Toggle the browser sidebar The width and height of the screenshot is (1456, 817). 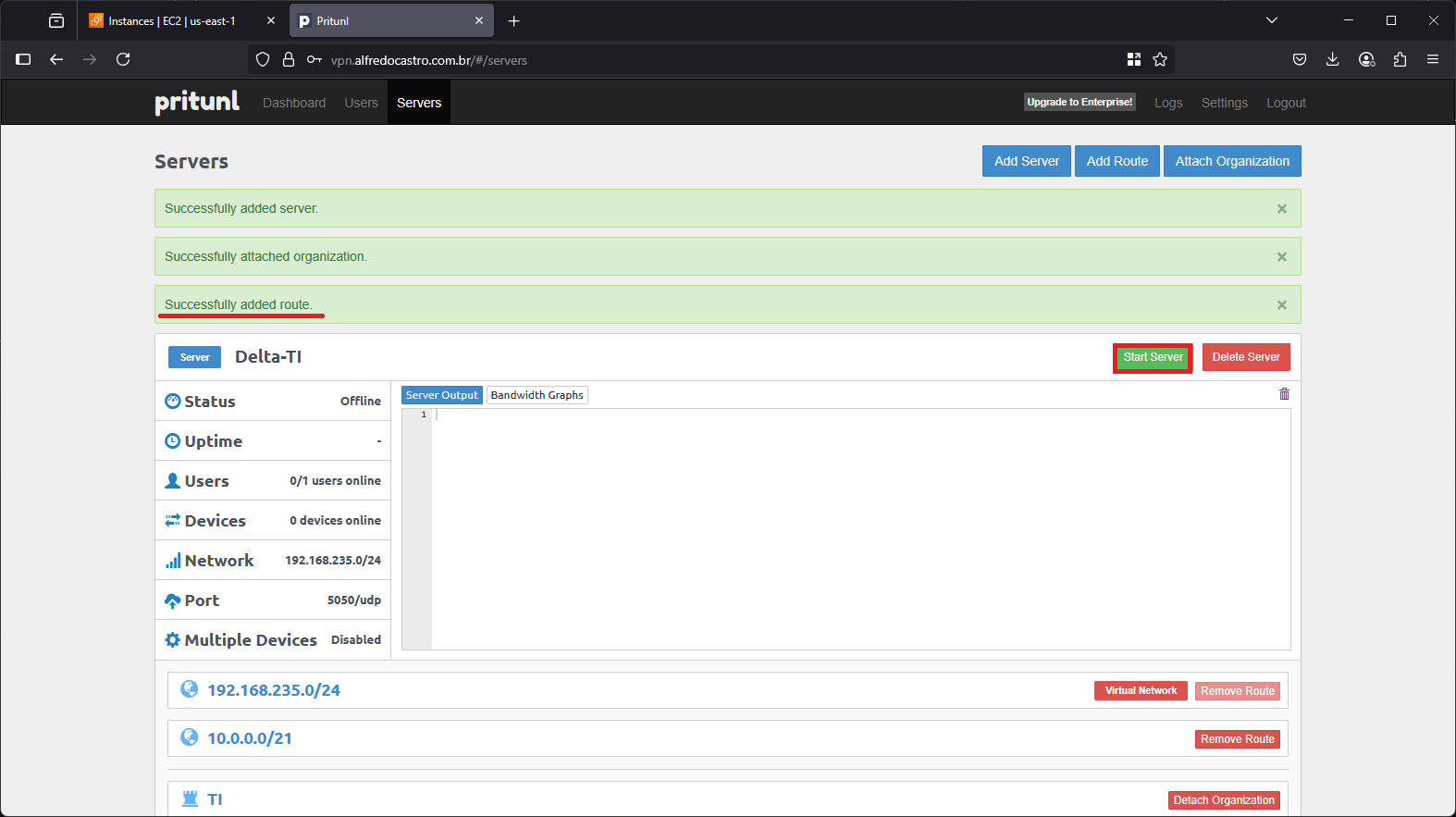click(24, 59)
